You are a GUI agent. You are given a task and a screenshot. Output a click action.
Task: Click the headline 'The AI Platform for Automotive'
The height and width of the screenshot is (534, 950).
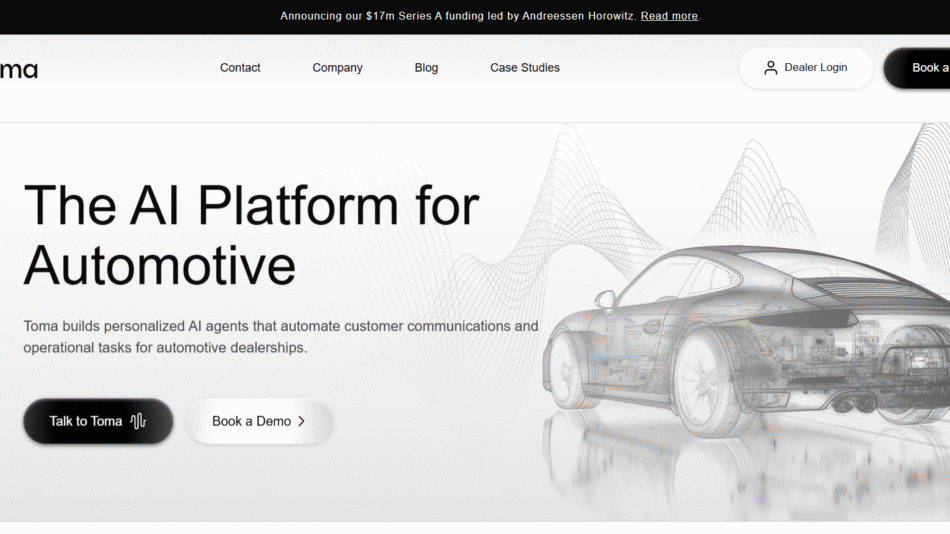pyautogui.click(x=251, y=235)
